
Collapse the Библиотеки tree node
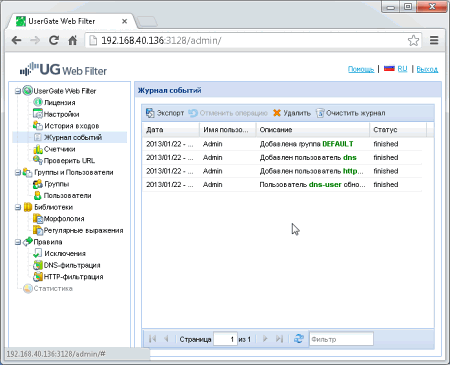pyautogui.click(x=18, y=207)
